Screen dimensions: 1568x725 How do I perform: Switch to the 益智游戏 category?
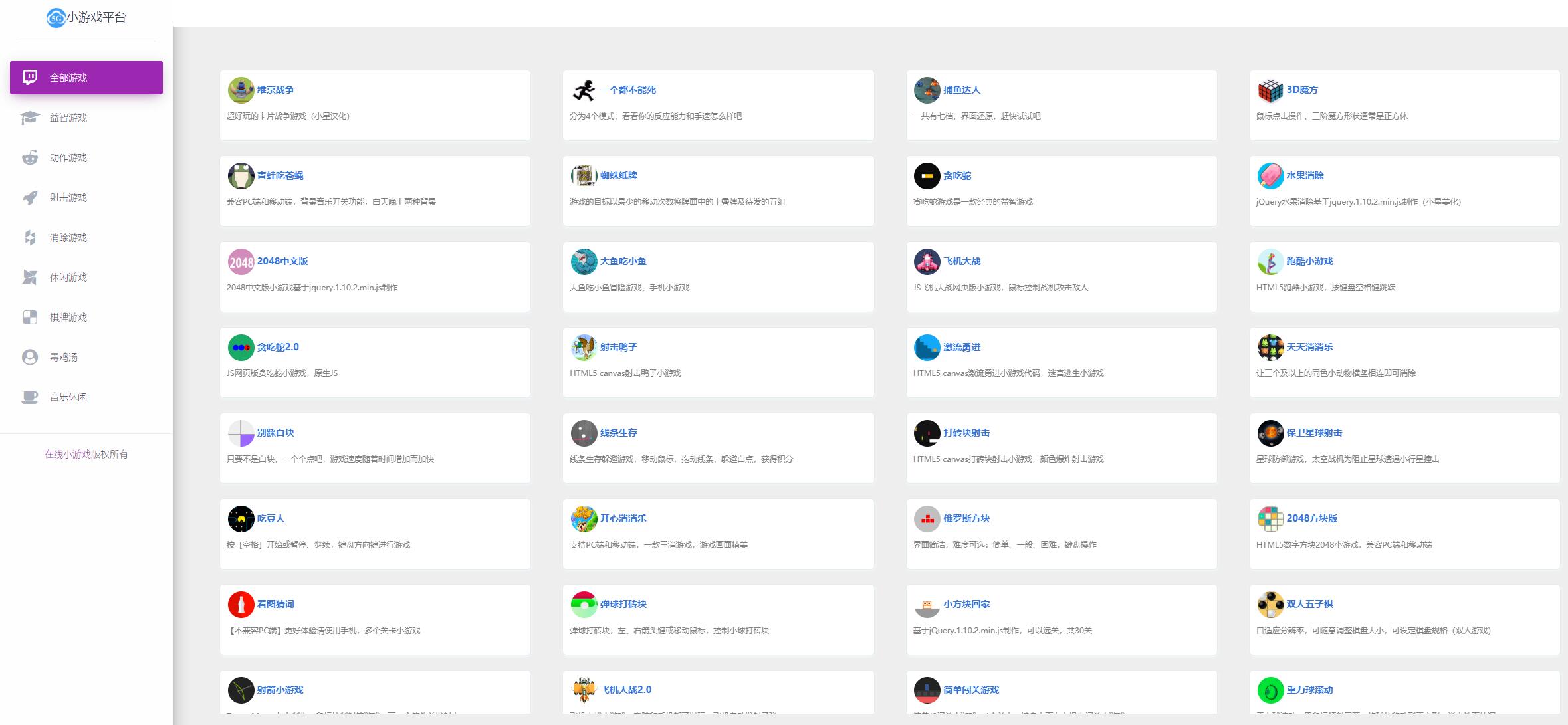[x=68, y=118]
